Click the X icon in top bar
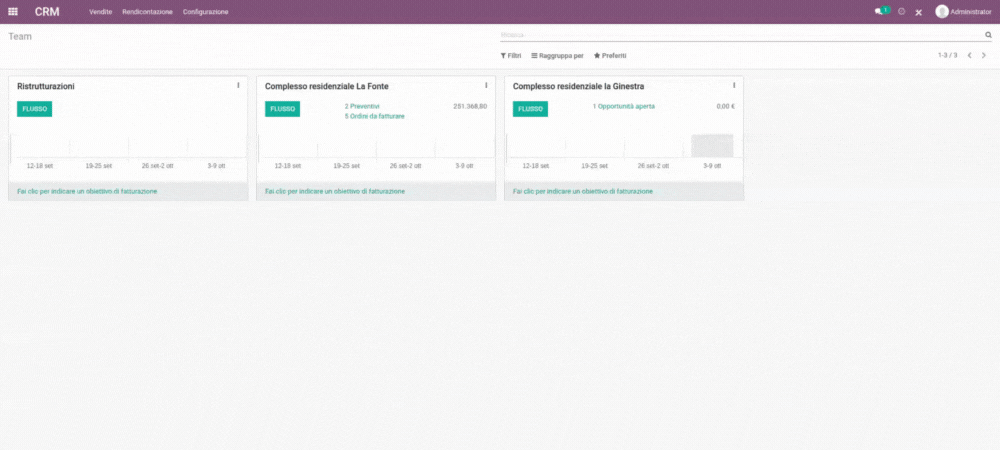This screenshot has height=450, width=1000. [919, 12]
